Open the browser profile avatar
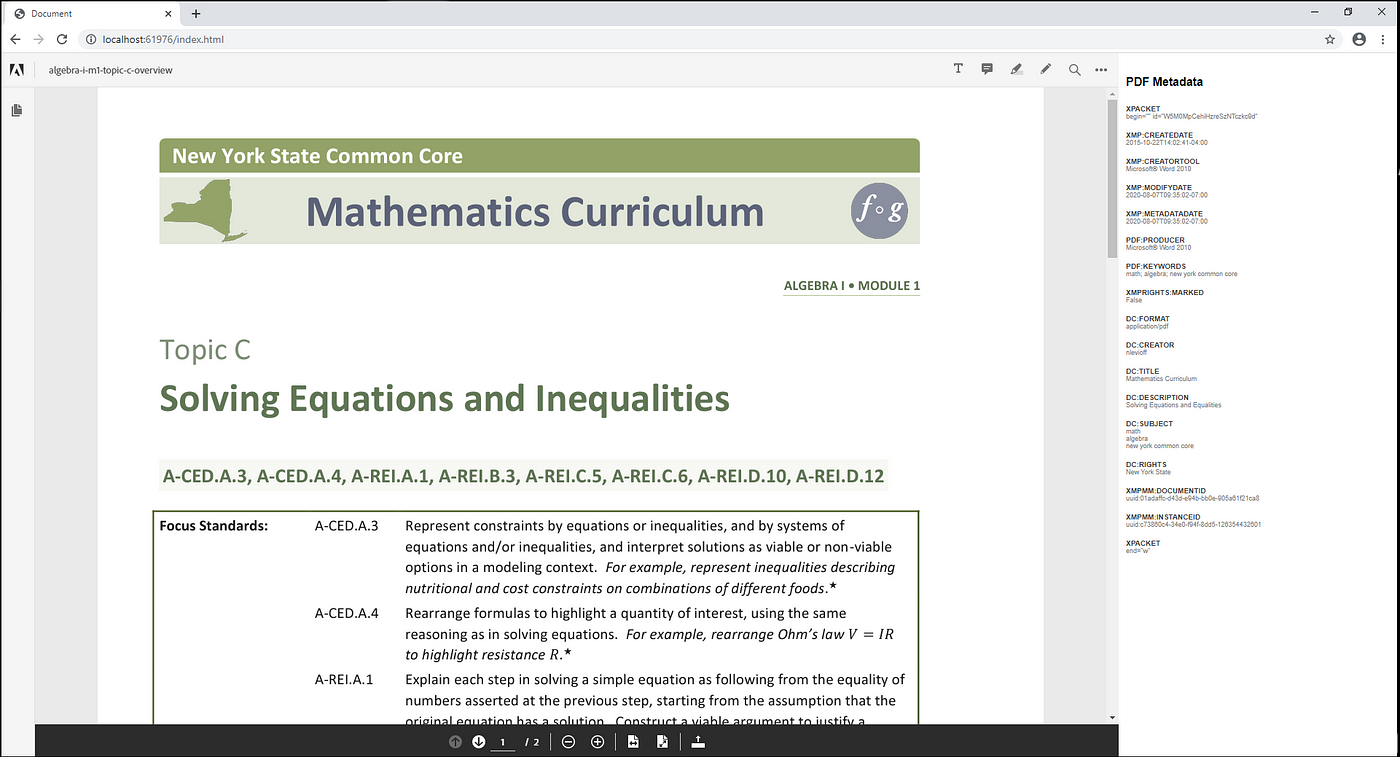Viewport: 1400px width, 757px height. pos(1359,39)
